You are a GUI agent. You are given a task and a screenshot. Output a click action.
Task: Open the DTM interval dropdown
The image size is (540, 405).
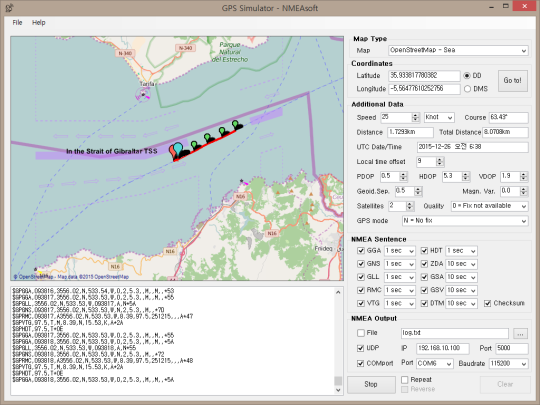461,303
